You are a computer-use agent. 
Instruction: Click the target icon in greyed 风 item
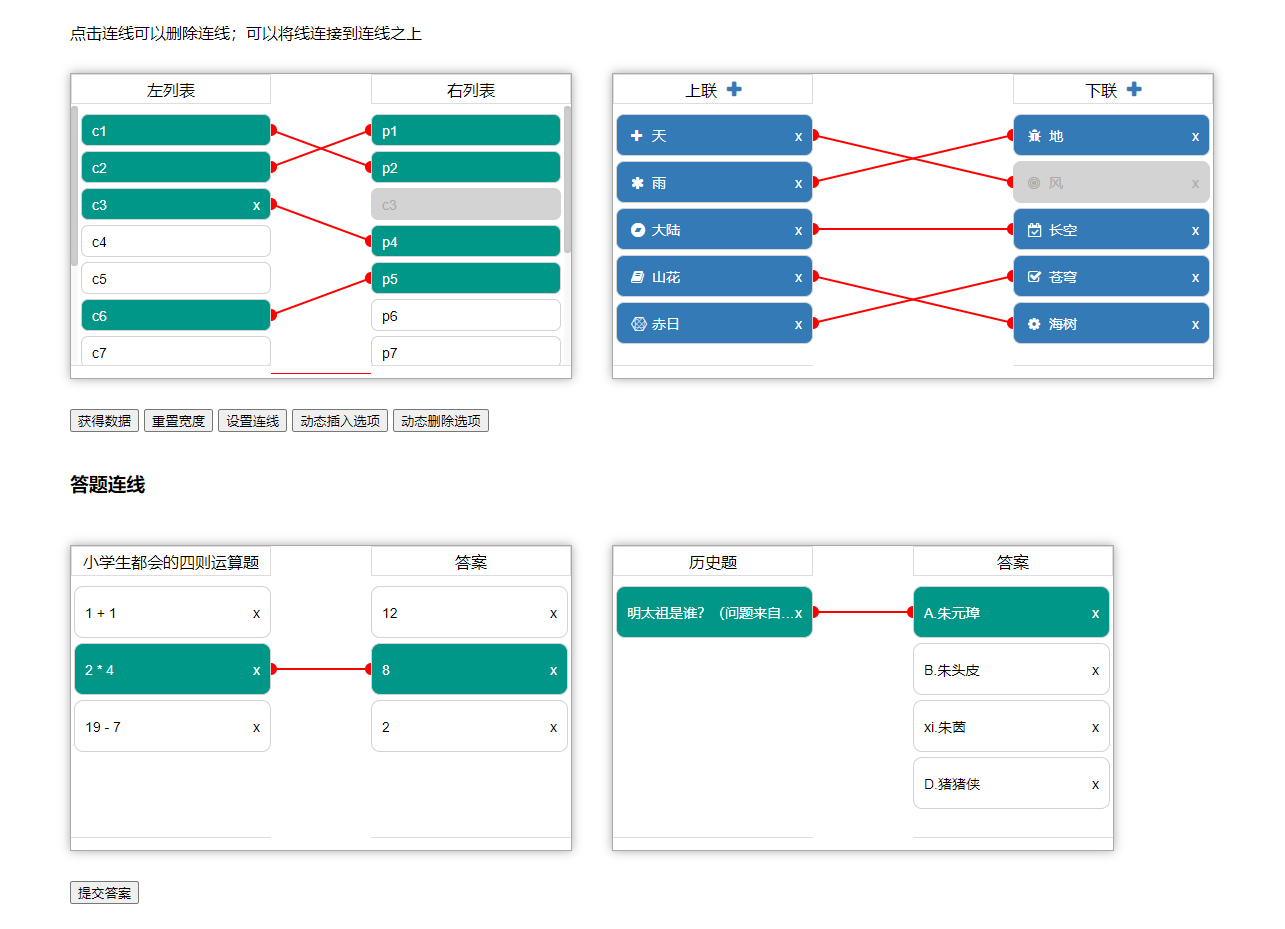(x=1035, y=183)
